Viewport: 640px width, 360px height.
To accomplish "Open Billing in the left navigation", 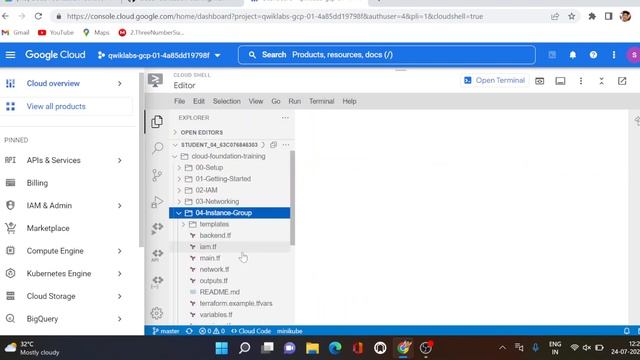I will click(x=37, y=183).
